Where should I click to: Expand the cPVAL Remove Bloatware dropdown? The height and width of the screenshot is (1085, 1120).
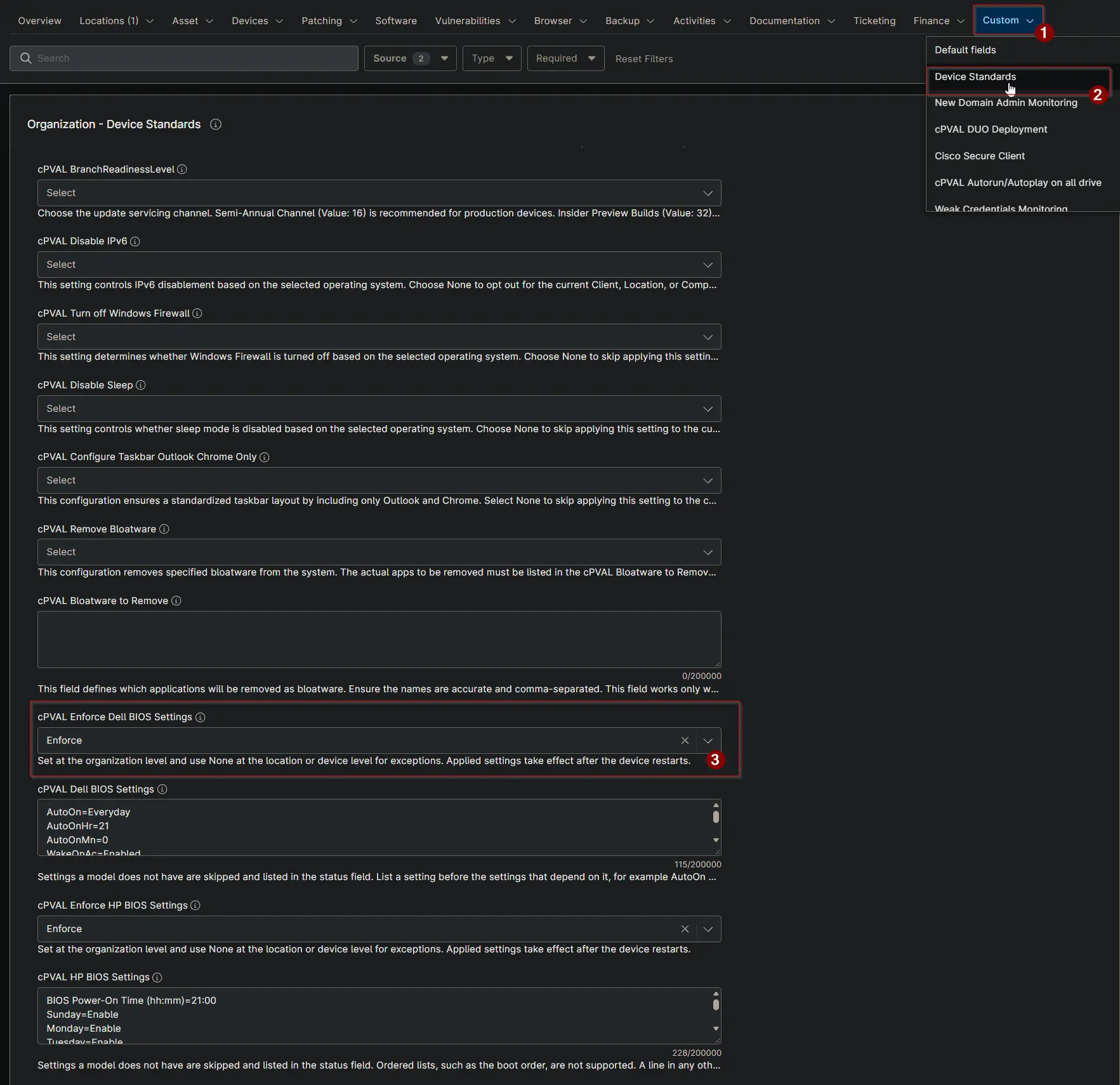(379, 552)
